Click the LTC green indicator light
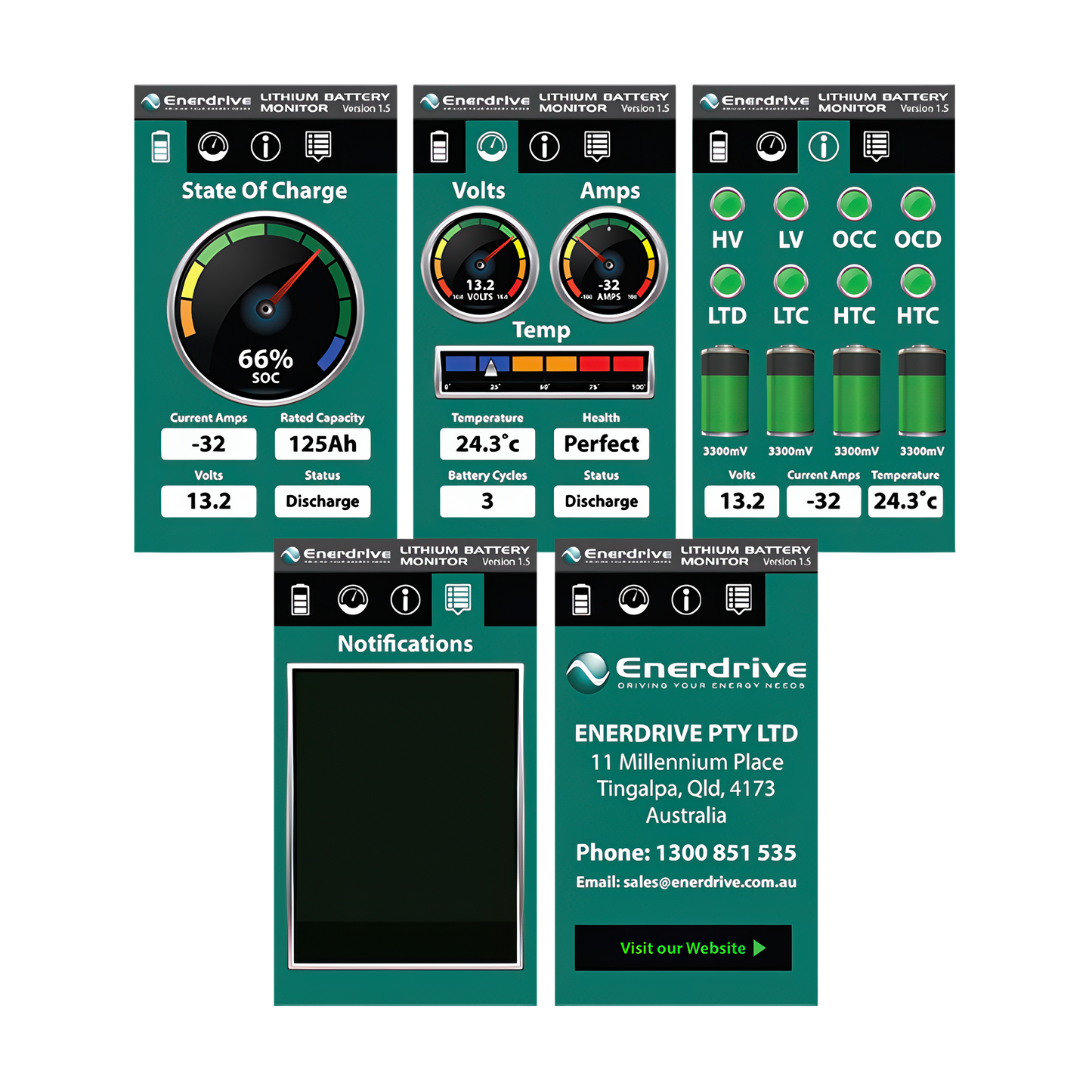 [791, 281]
